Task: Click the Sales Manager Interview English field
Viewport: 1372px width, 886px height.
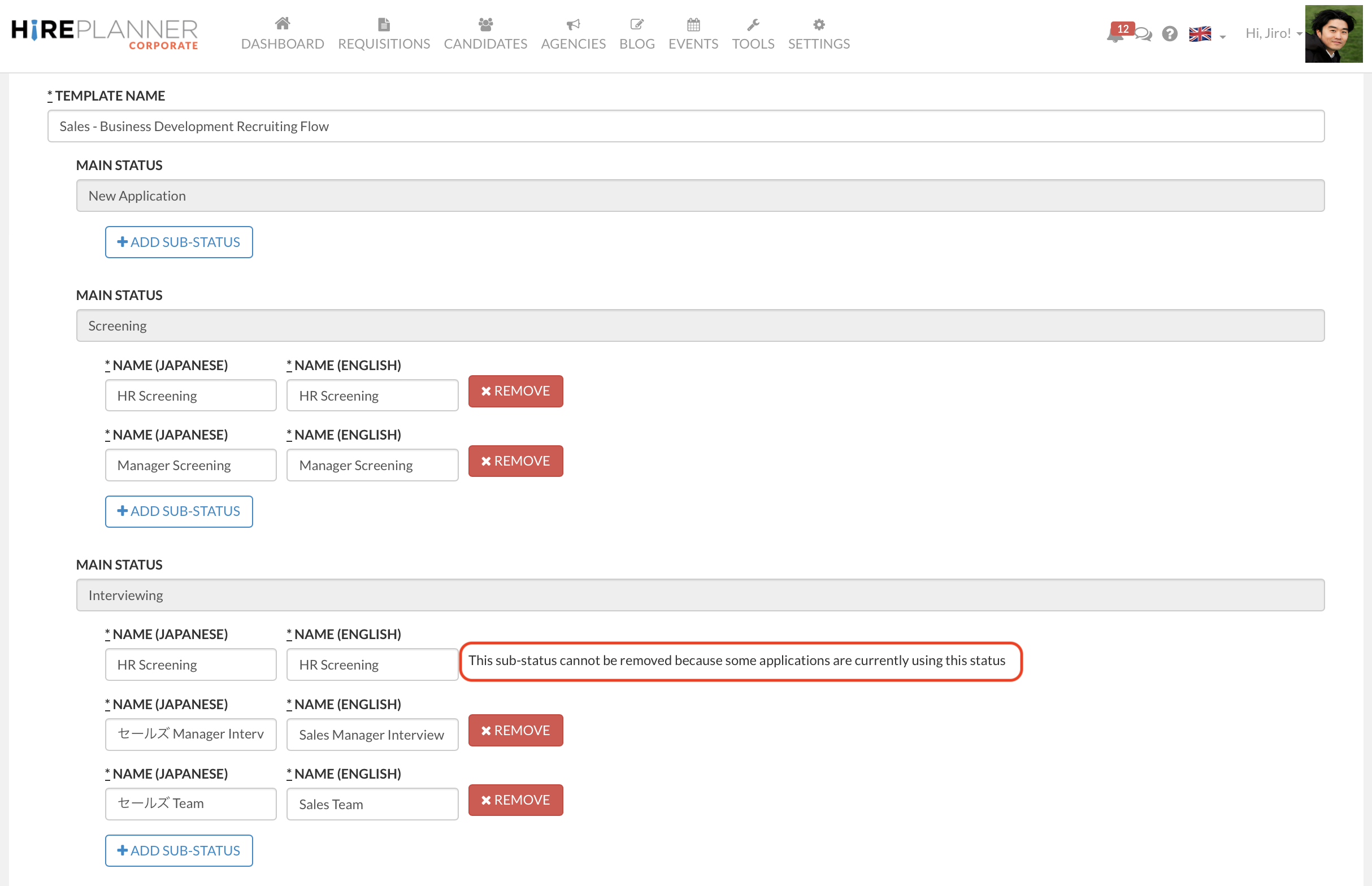Action: [x=372, y=735]
